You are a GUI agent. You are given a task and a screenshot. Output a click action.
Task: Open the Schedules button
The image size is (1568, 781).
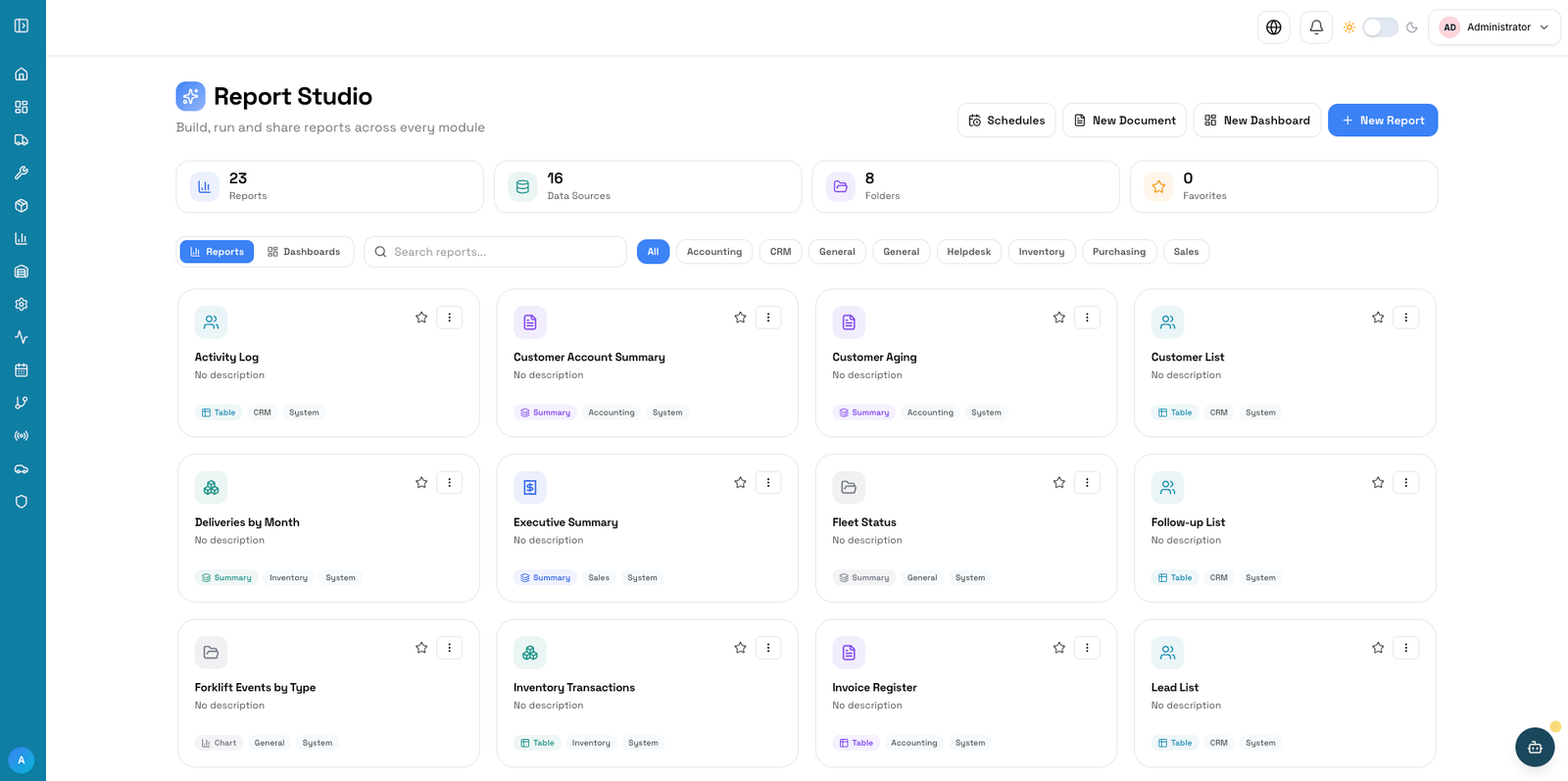click(1006, 121)
